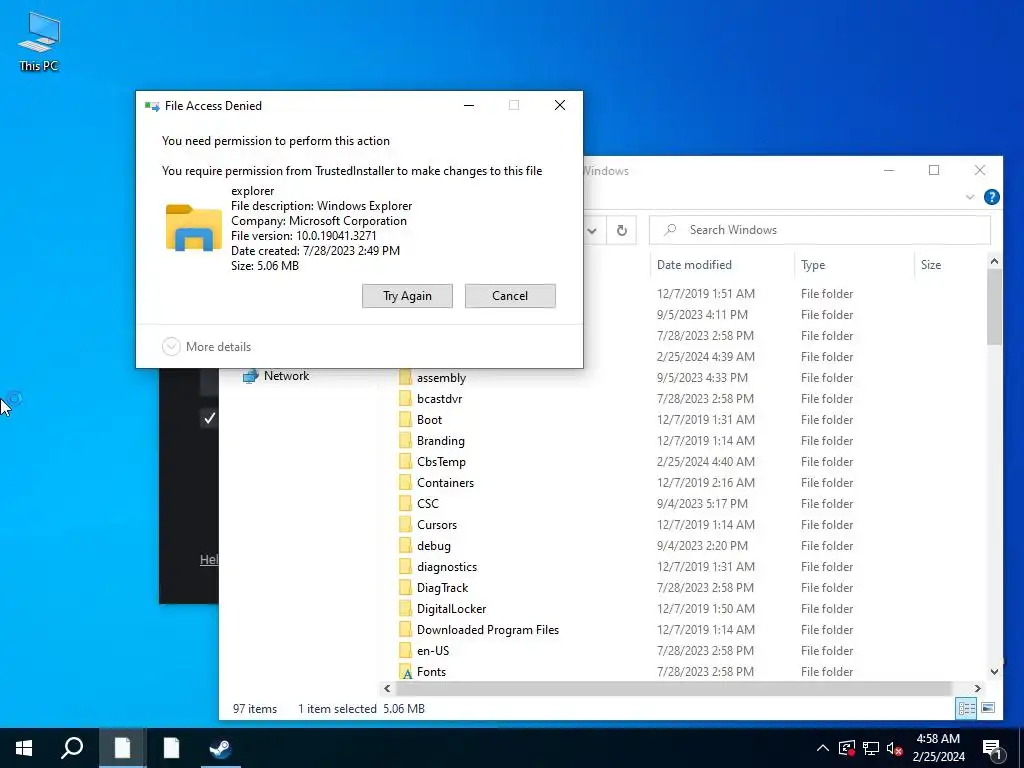Open the Windows Start menu
The height and width of the screenshot is (768, 1024).
click(x=24, y=748)
